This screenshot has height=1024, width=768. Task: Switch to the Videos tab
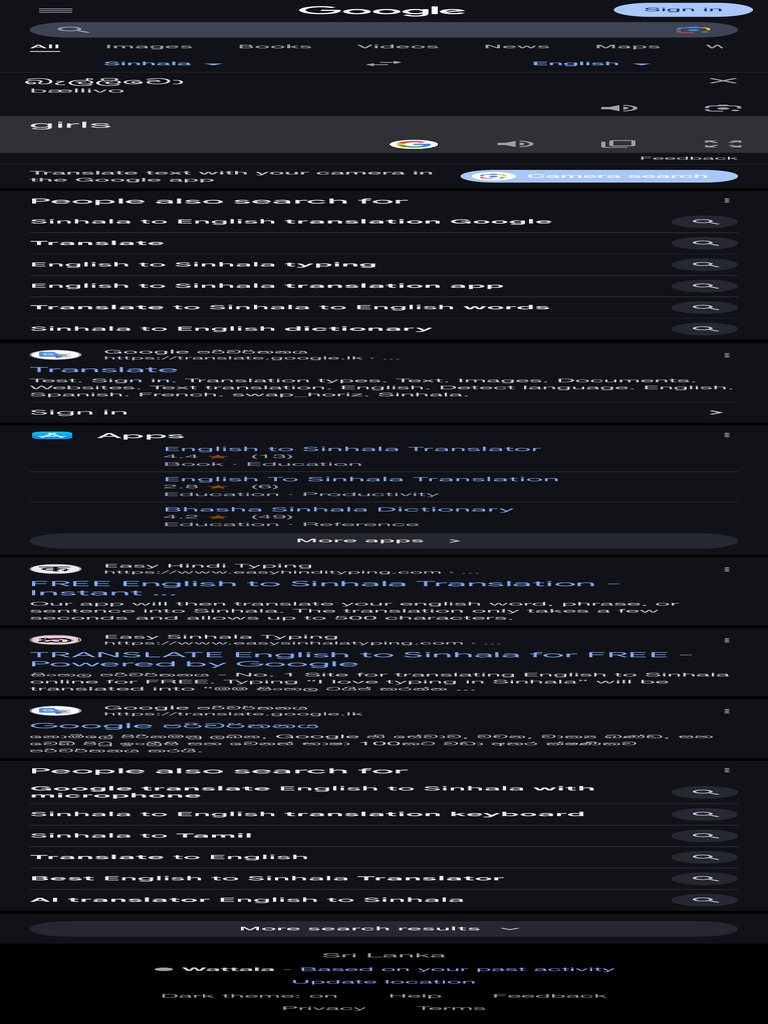[x=398, y=46]
